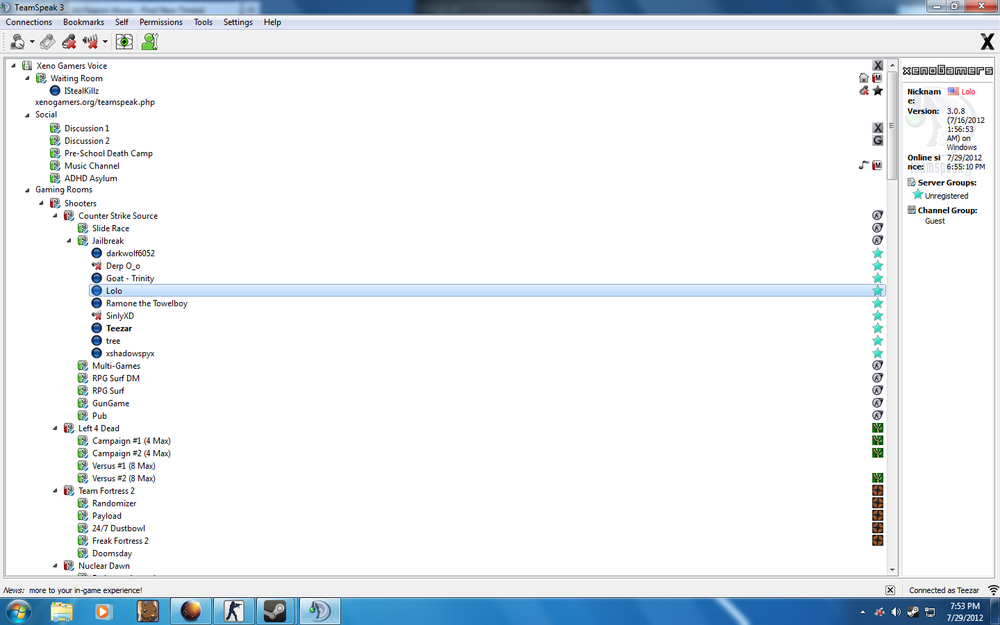Open the Connect to server toolbar icon
Viewport: 1000px width, 625px height.
pos(17,42)
